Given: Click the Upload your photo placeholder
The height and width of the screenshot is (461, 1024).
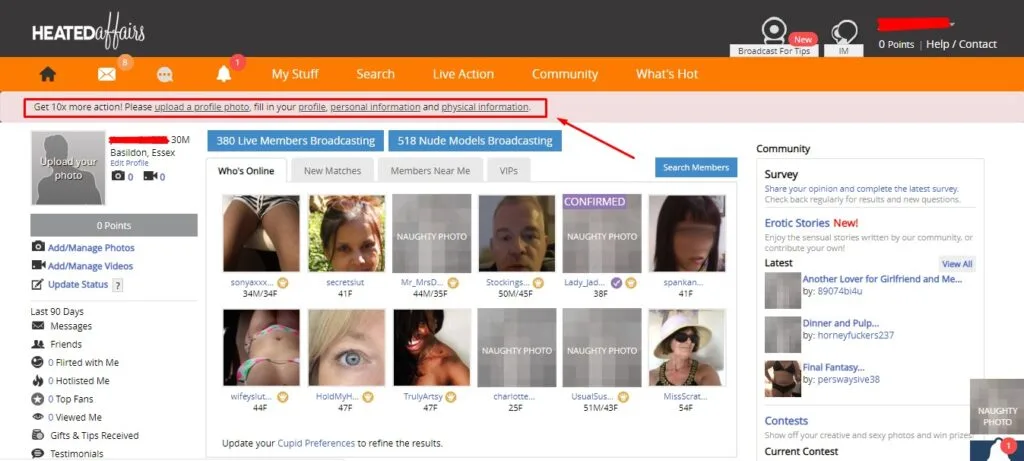Looking at the screenshot, I should click(x=69, y=168).
